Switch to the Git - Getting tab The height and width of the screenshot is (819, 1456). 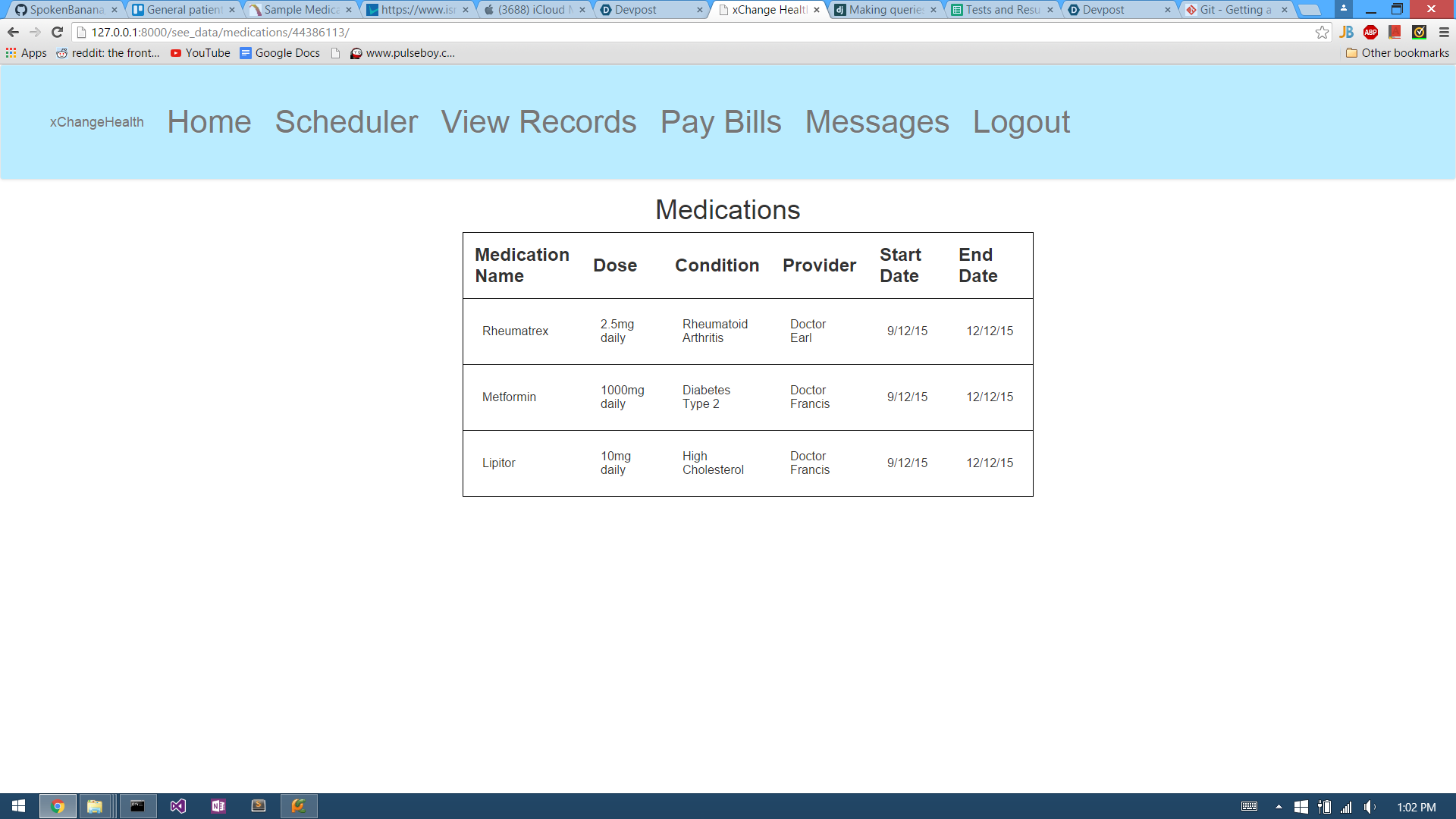pyautogui.click(x=1235, y=10)
